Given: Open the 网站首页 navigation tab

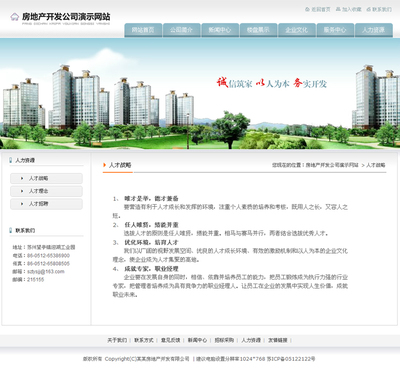Looking at the screenshot, I should pyautogui.click(x=143, y=30).
